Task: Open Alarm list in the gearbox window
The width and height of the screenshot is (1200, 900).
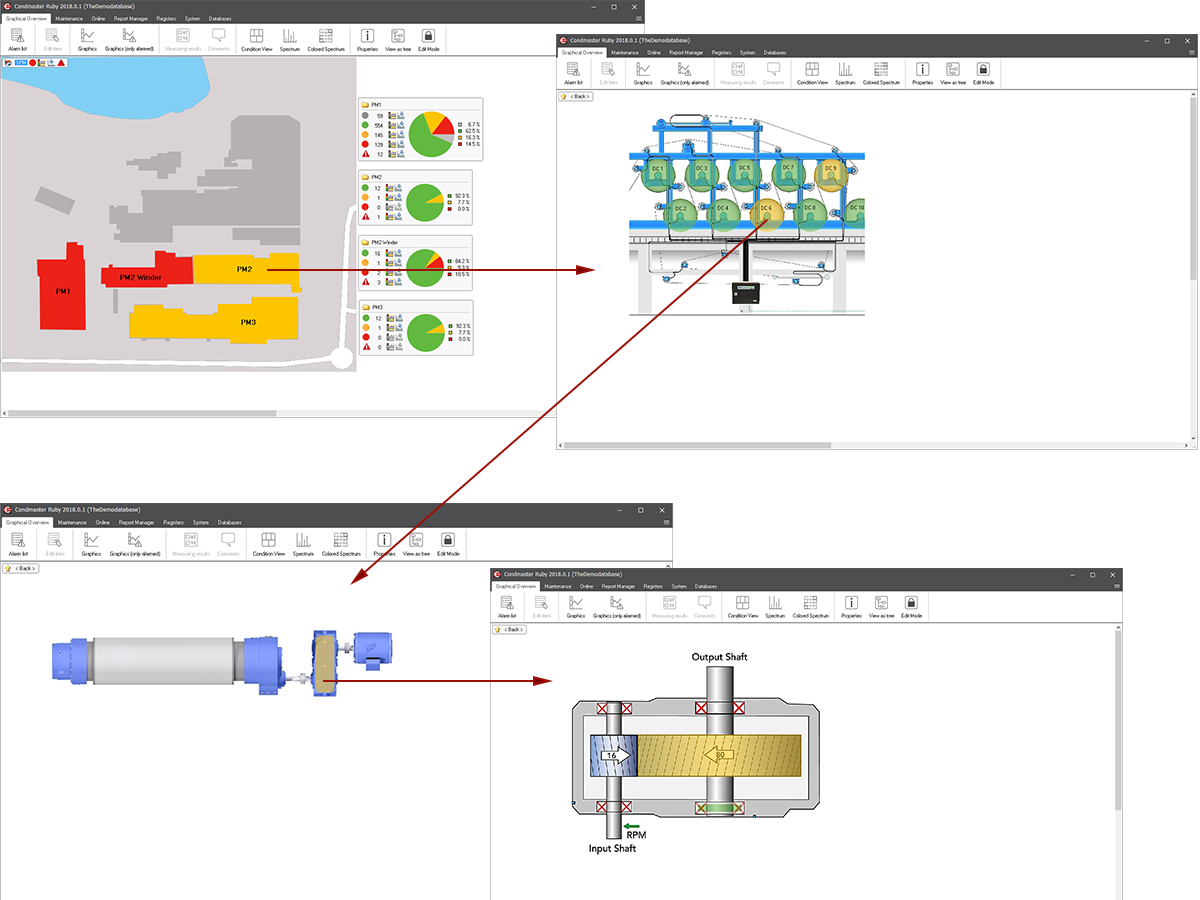Action: 507,608
